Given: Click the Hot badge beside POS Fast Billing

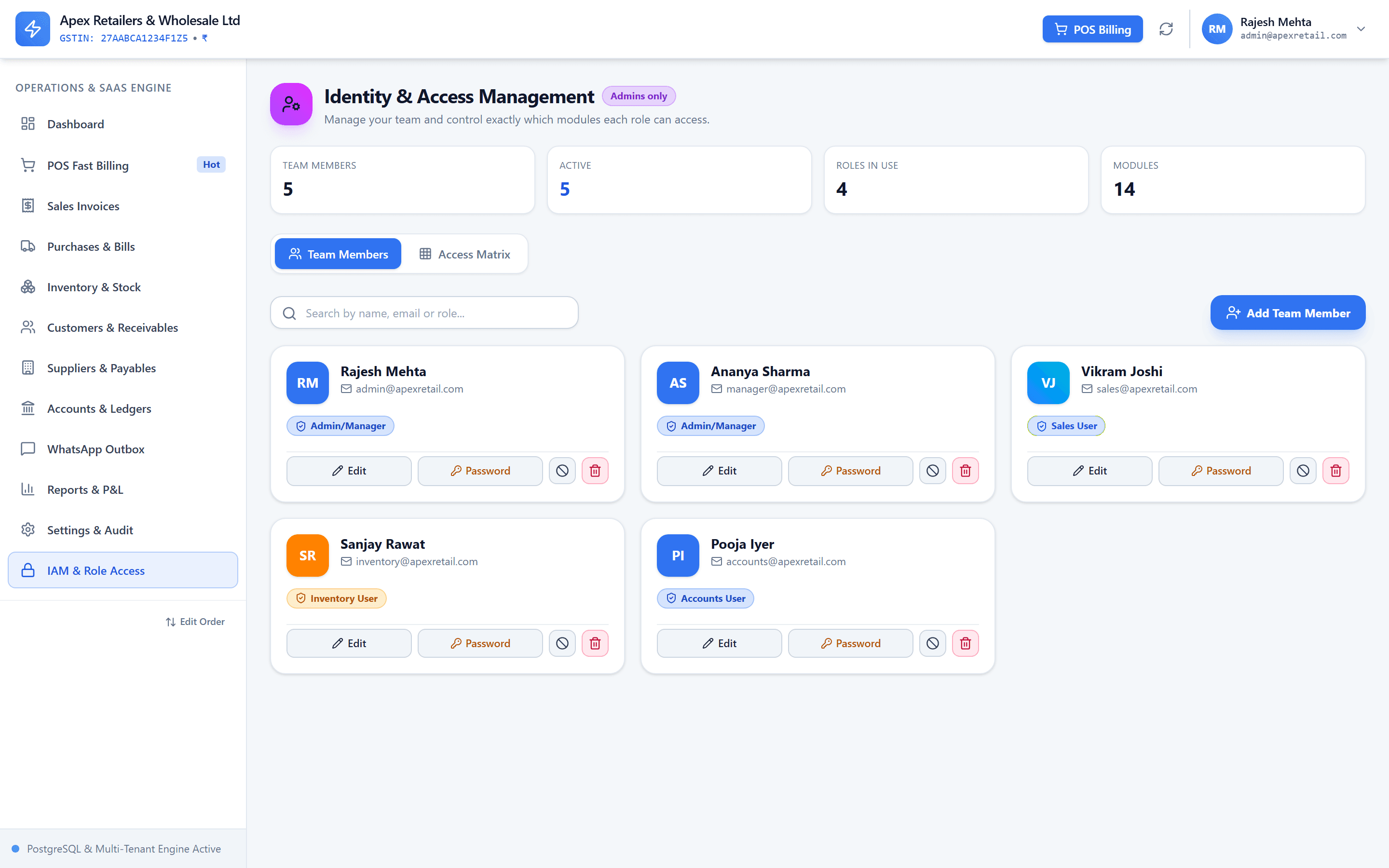Looking at the screenshot, I should (211, 165).
